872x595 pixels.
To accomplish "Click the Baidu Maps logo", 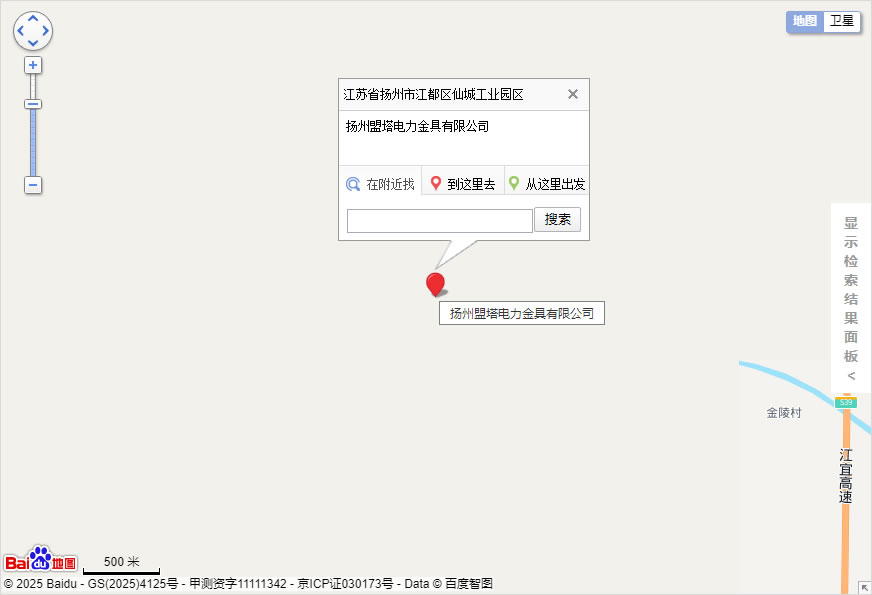I will point(40,561).
